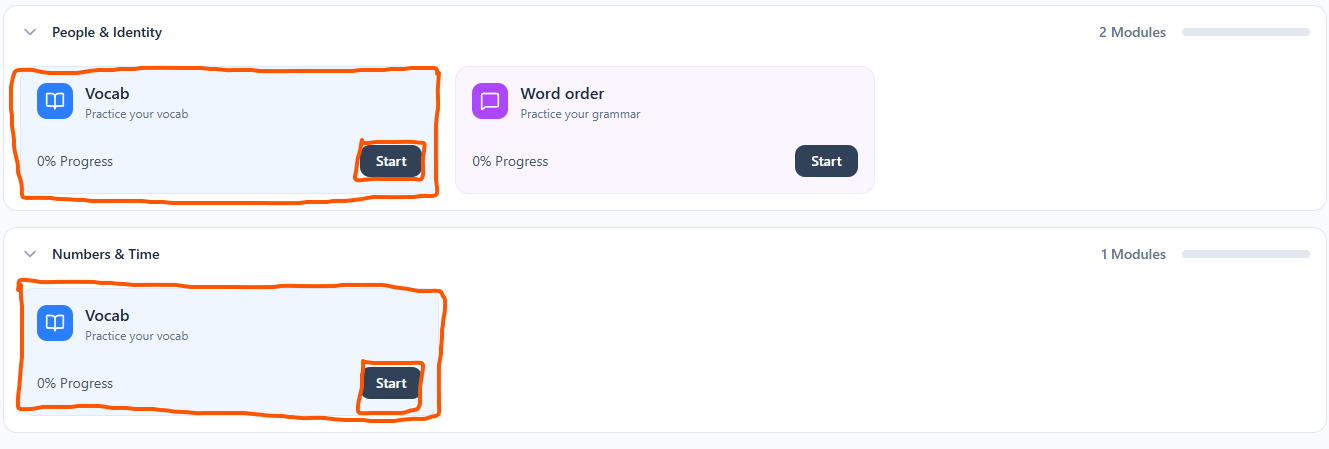Open the Vocab title in Numbers & Time

click(x=107, y=316)
